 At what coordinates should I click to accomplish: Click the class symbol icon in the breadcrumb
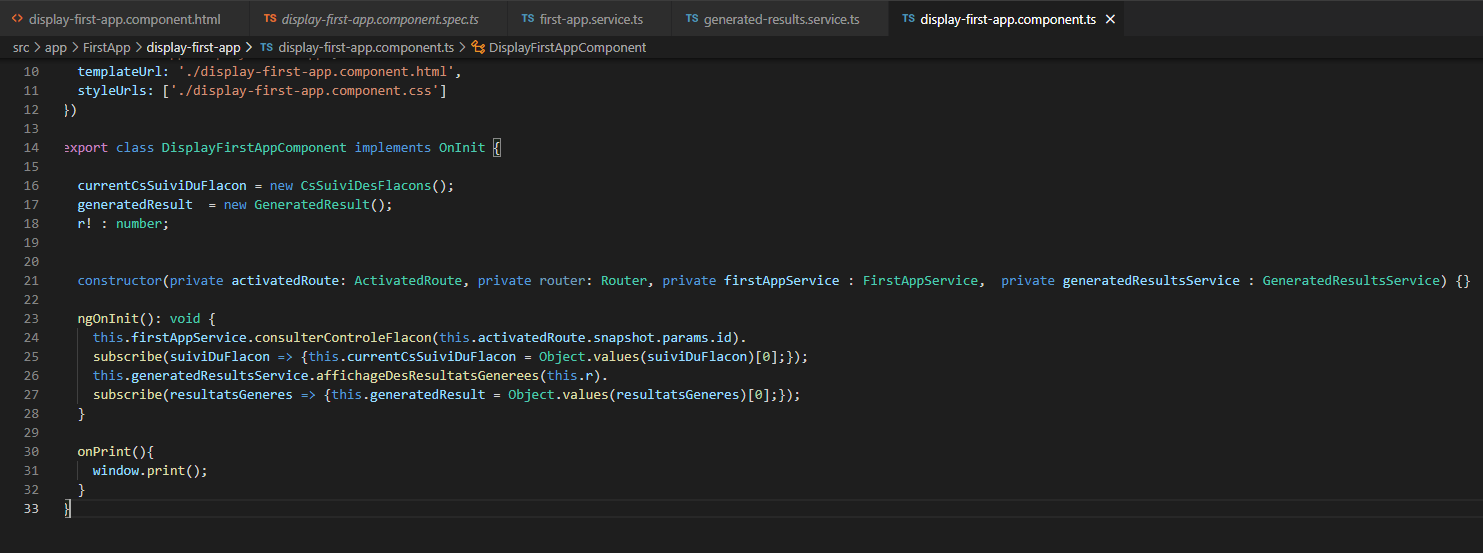click(478, 47)
